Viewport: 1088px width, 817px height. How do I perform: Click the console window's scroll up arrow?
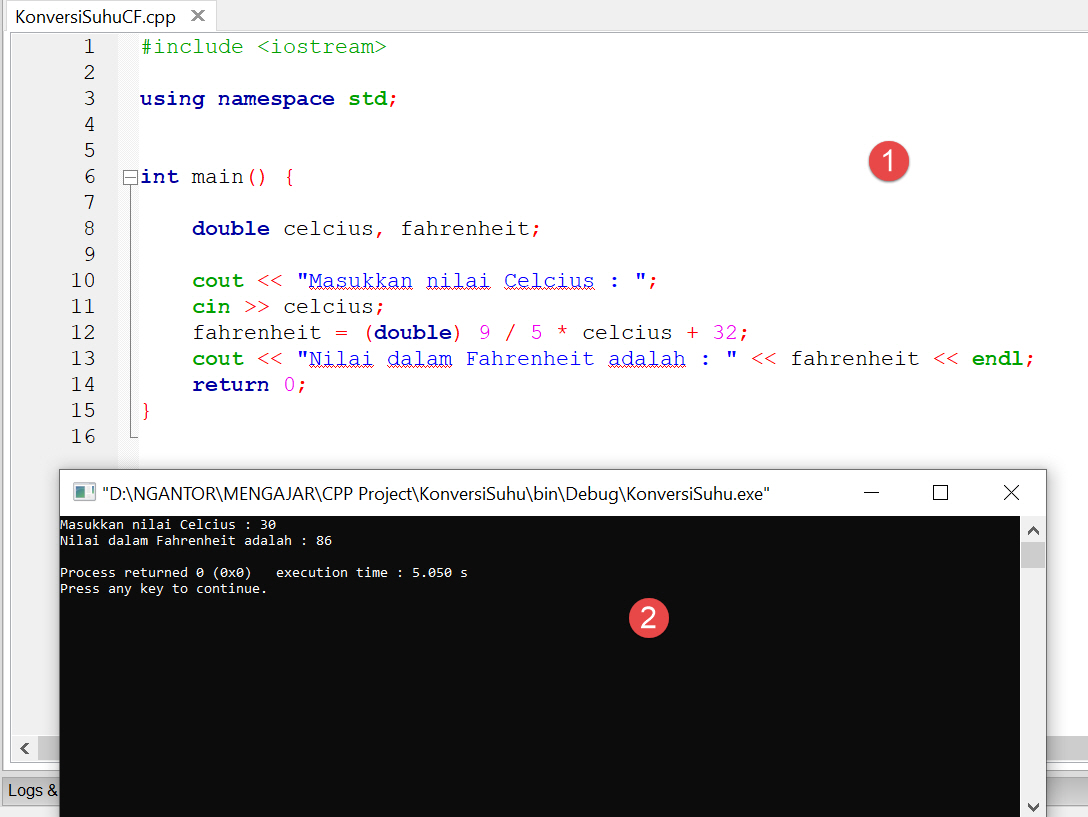click(1033, 530)
